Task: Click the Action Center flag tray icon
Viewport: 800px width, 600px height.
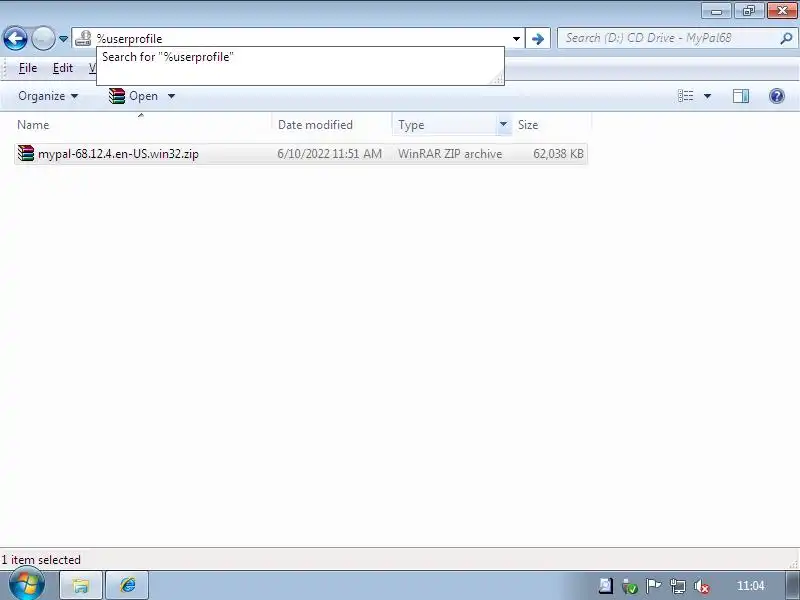Action: click(x=653, y=586)
